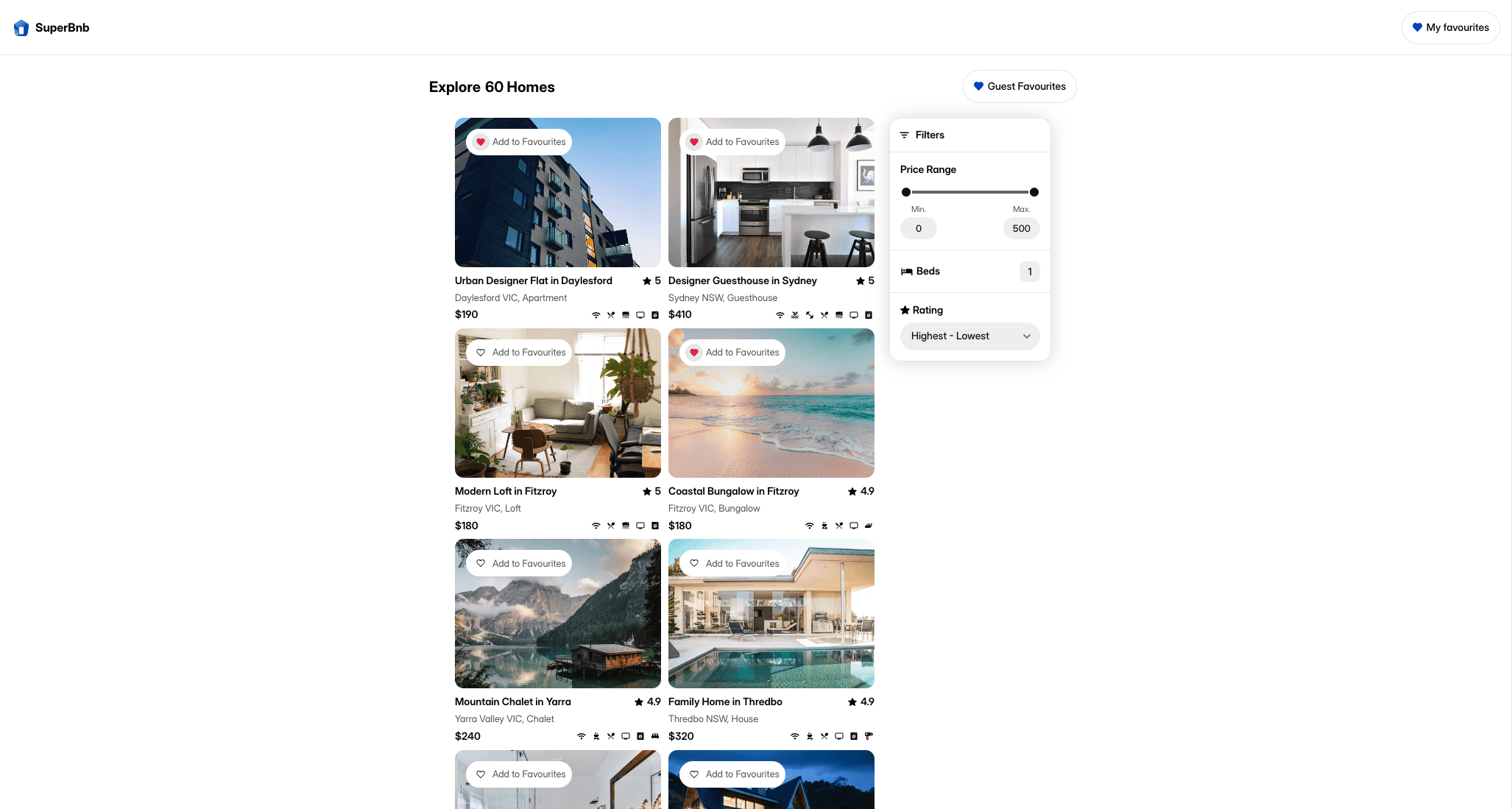Image resolution: width=1512 pixels, height=809 pixels.
Task: Click the filter lines icon beside Filters
Action: pos(905,135)
